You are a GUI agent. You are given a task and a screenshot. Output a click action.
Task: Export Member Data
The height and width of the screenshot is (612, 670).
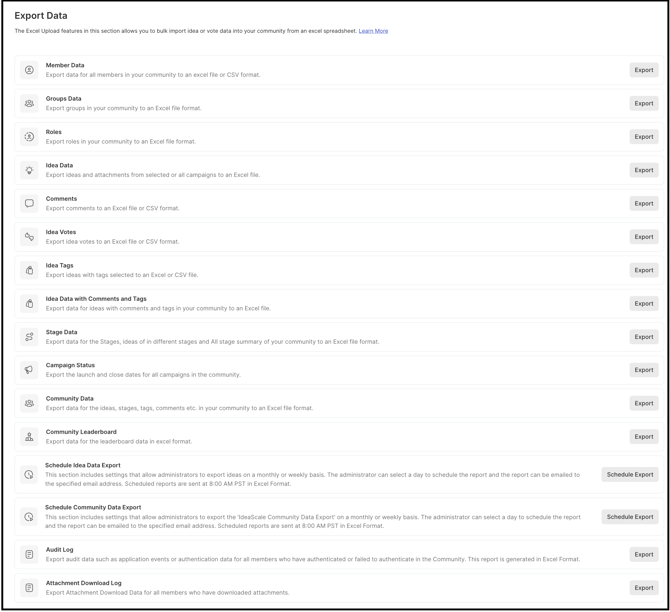pyautogui.click(x=643, y=70)
